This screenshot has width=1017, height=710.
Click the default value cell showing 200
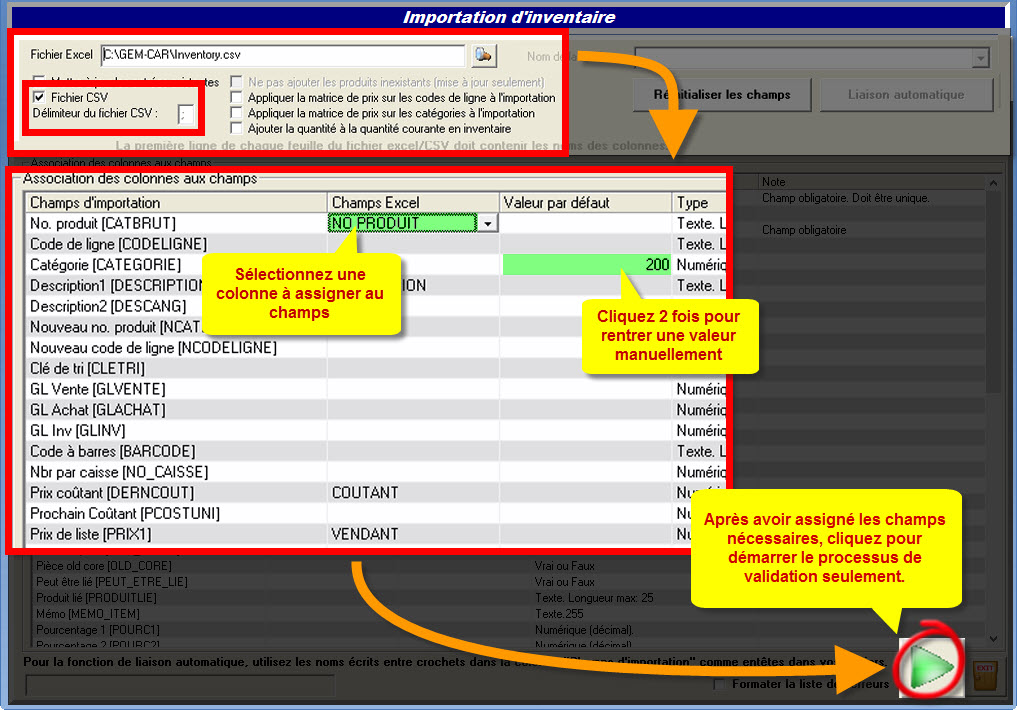(x=586, y=265)
